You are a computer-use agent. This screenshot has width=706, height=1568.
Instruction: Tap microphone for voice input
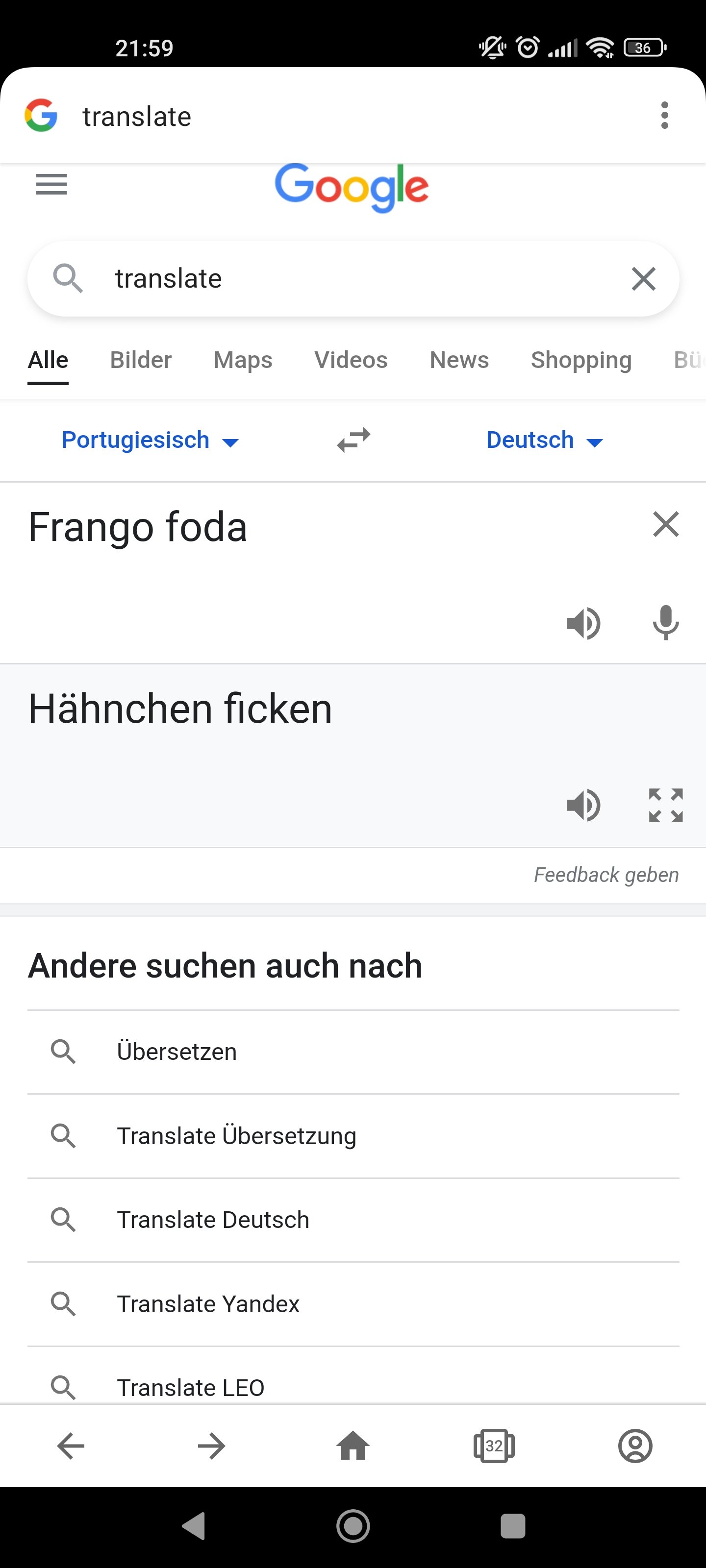(665, 623)
